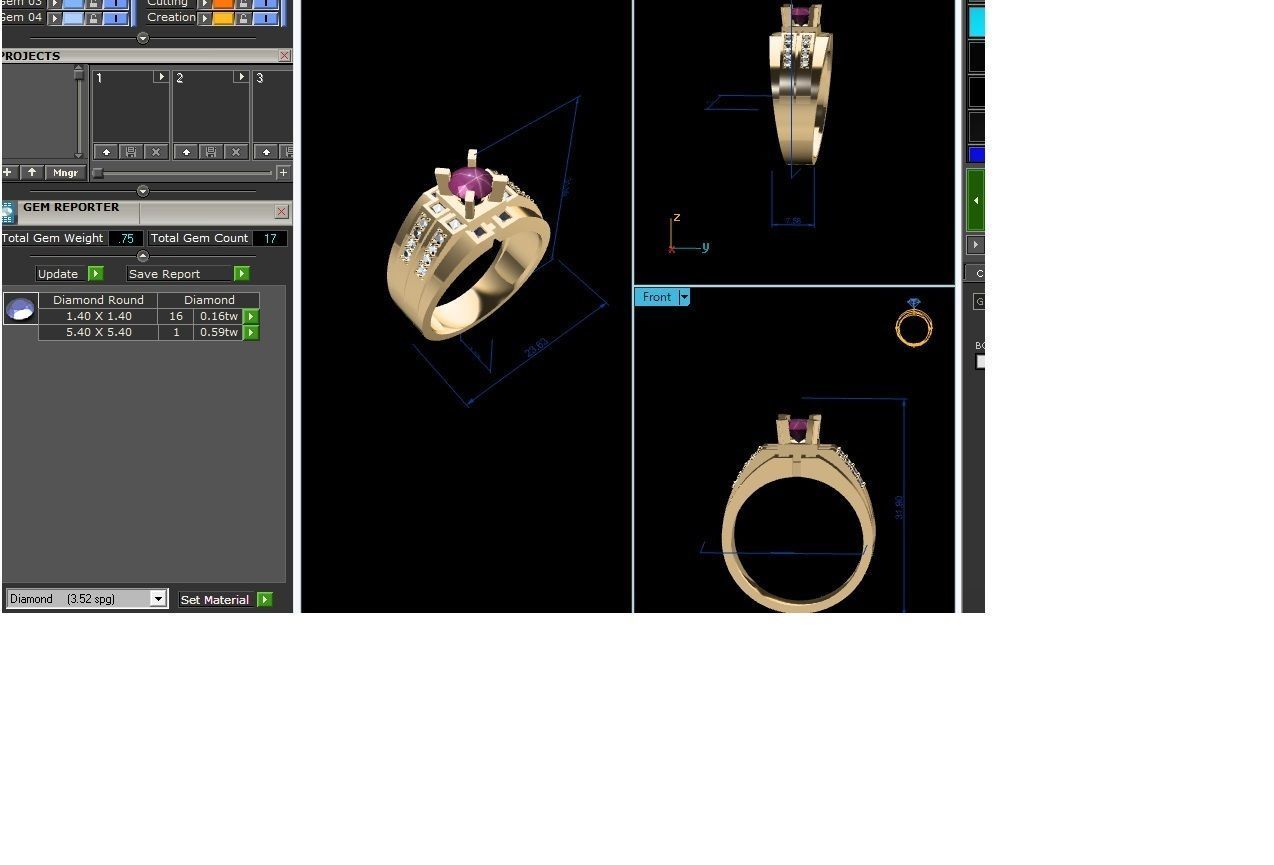Screen dimensions: 1274x865
Task: Toggle the Creation layer lock
Action: tap(243, 18)
